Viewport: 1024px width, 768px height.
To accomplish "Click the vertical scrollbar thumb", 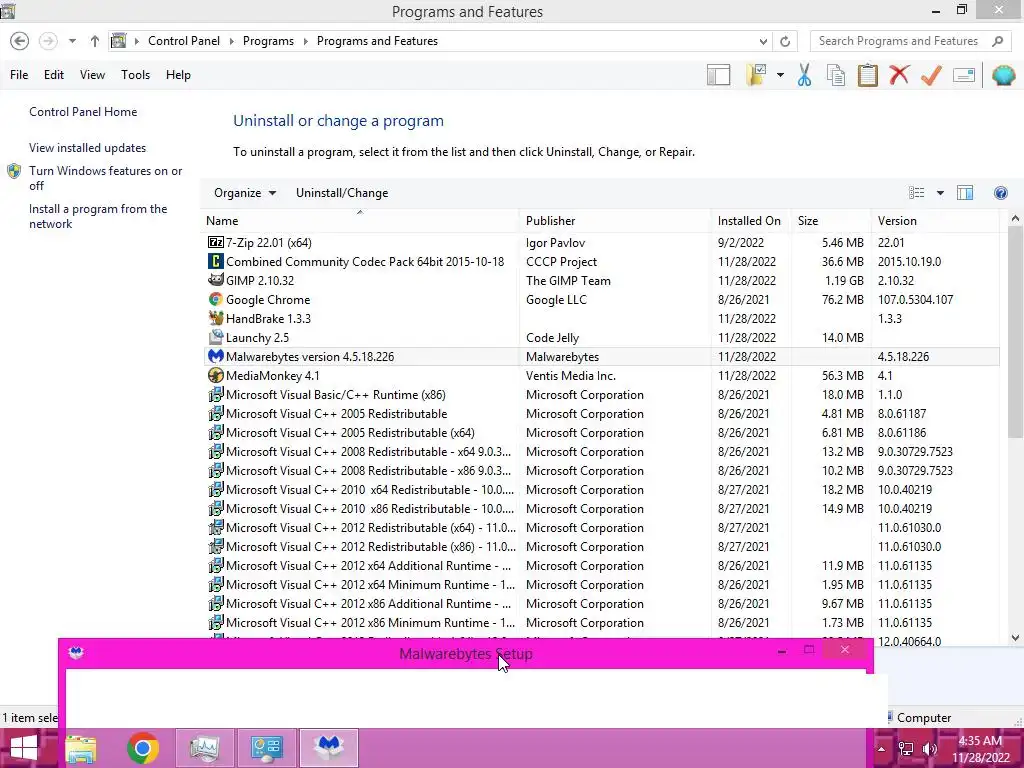I will click(1015, 333).
